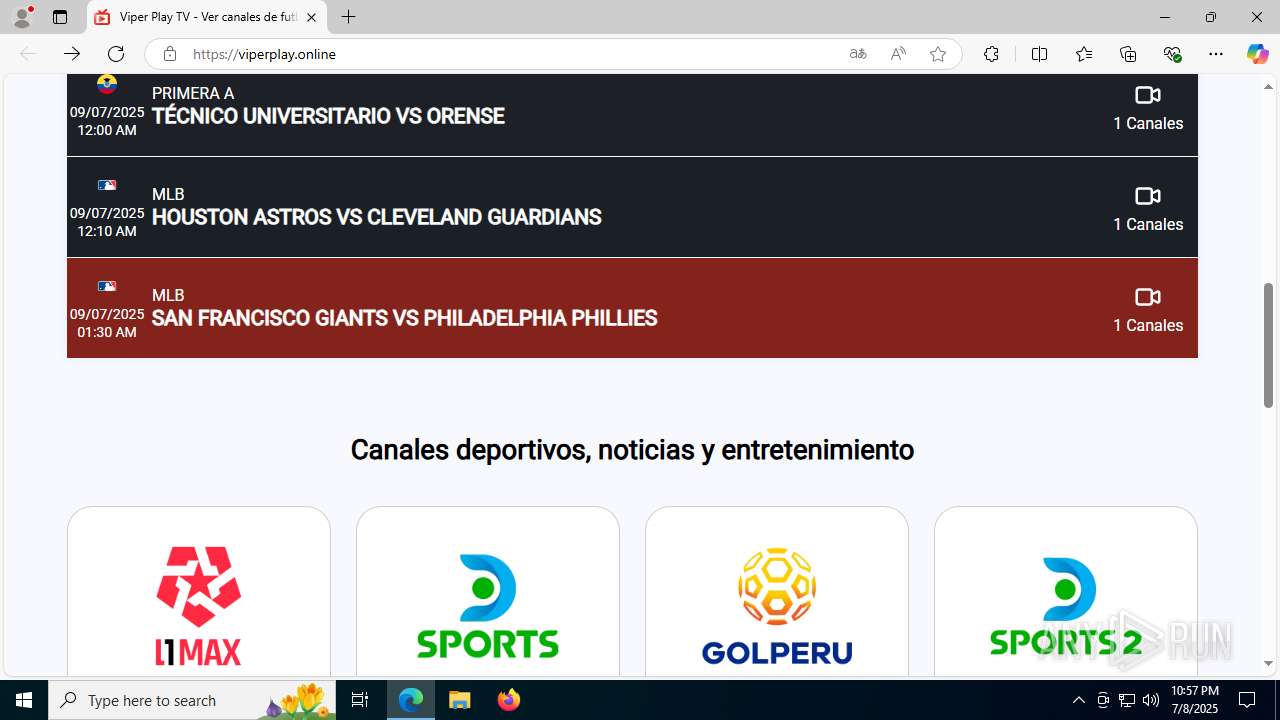
Task: Open Microsoft Edge on taskbar
Action: (x=411, y=700)
